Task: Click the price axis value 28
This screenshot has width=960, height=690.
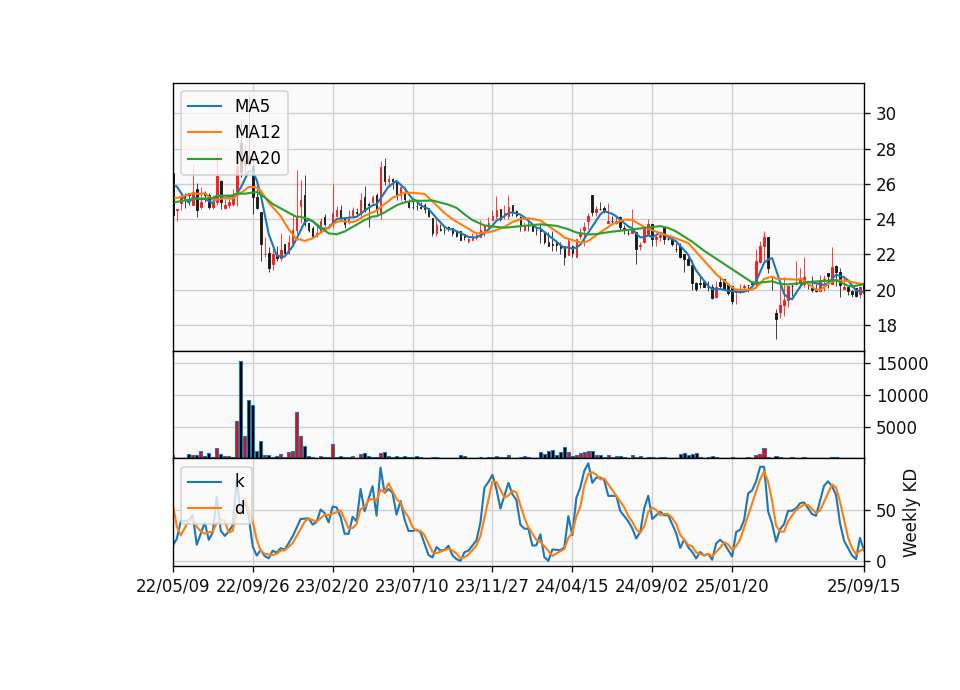Action: click(886, 149)
